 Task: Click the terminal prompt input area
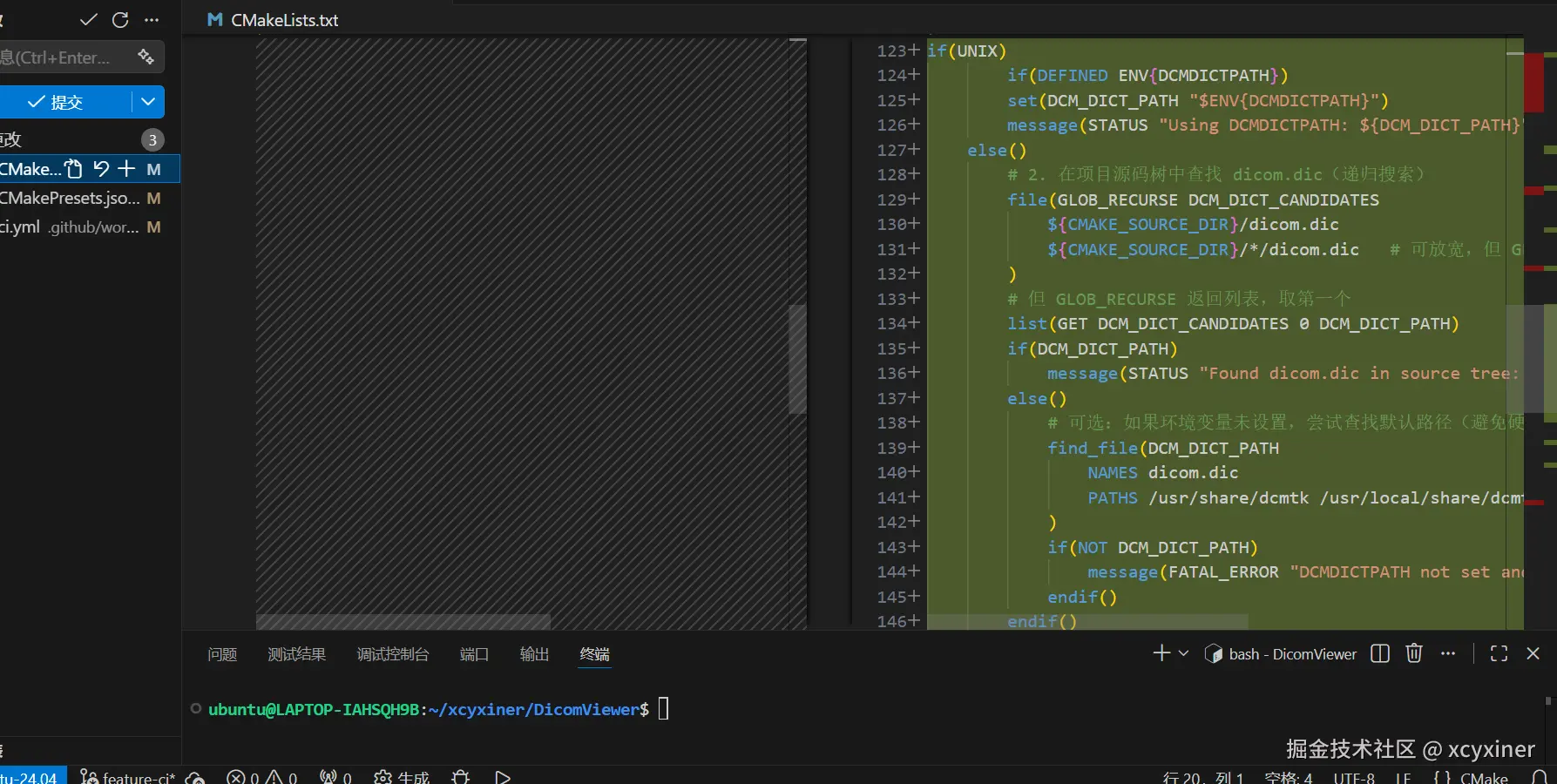tap(663, 708)
